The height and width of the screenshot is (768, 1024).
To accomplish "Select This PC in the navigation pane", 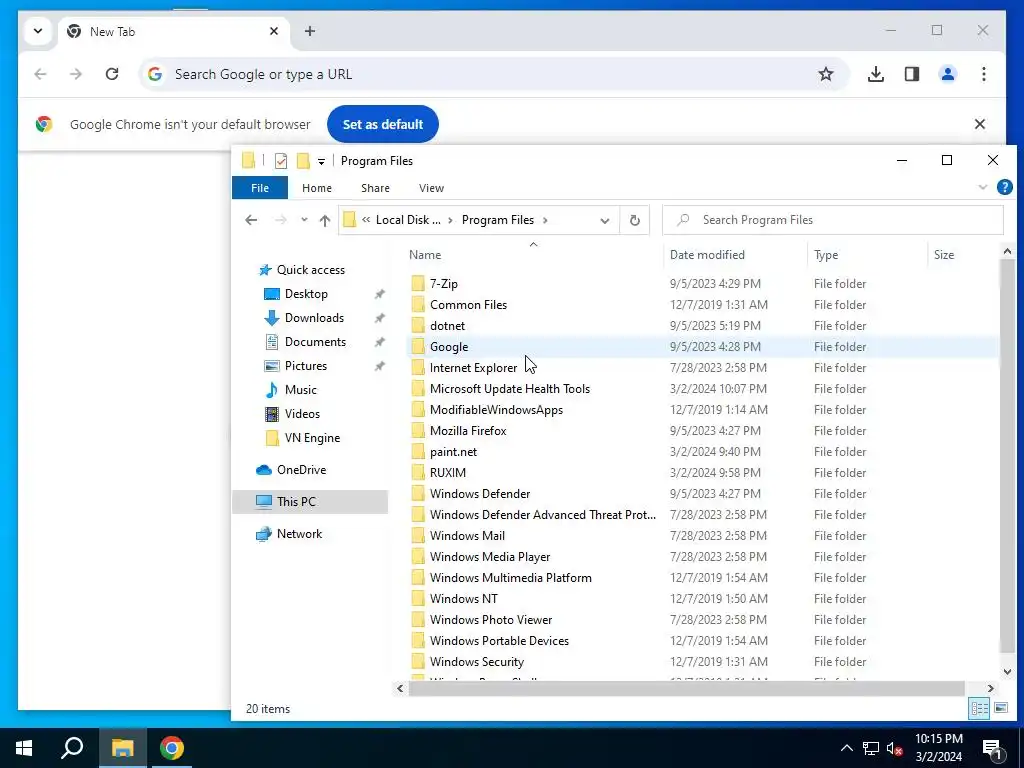I will point(310,502).
